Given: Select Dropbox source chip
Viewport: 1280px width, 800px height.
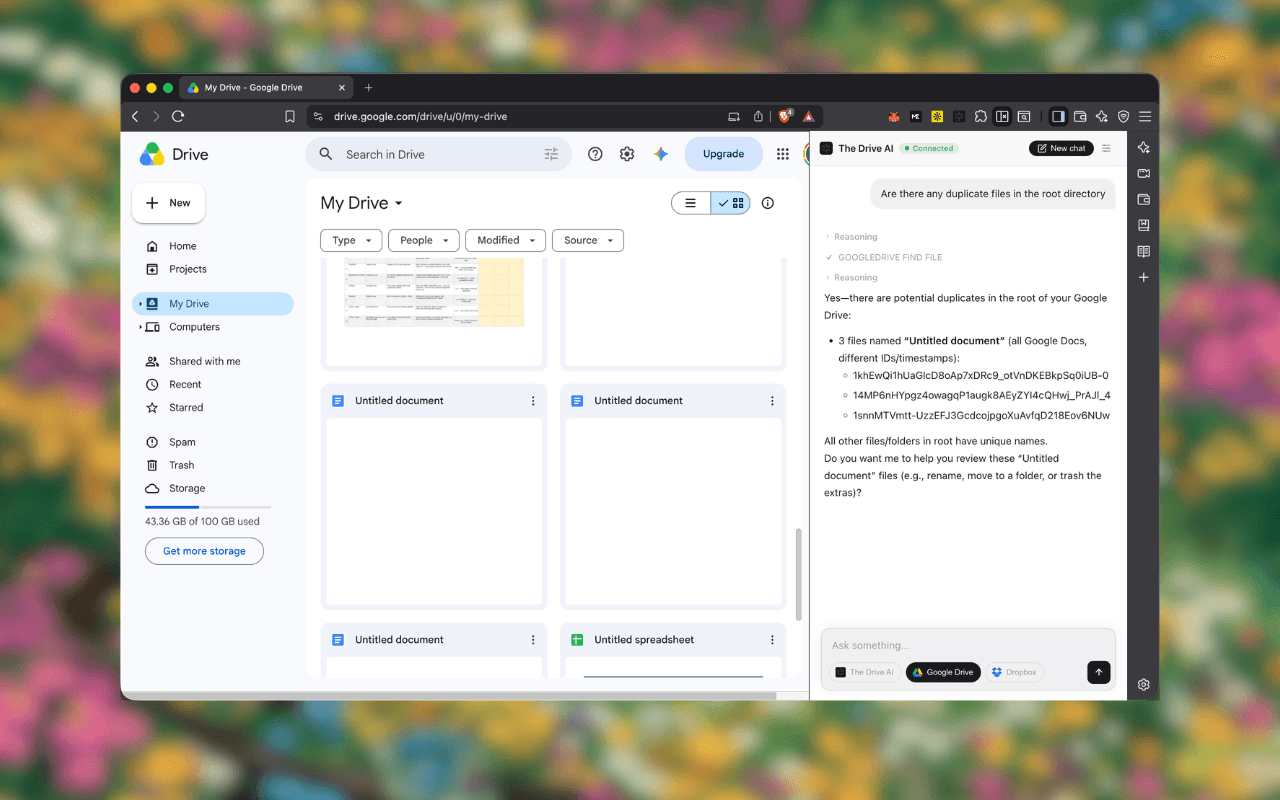Looking at the screenshot, I should [x=1014, y=672].
